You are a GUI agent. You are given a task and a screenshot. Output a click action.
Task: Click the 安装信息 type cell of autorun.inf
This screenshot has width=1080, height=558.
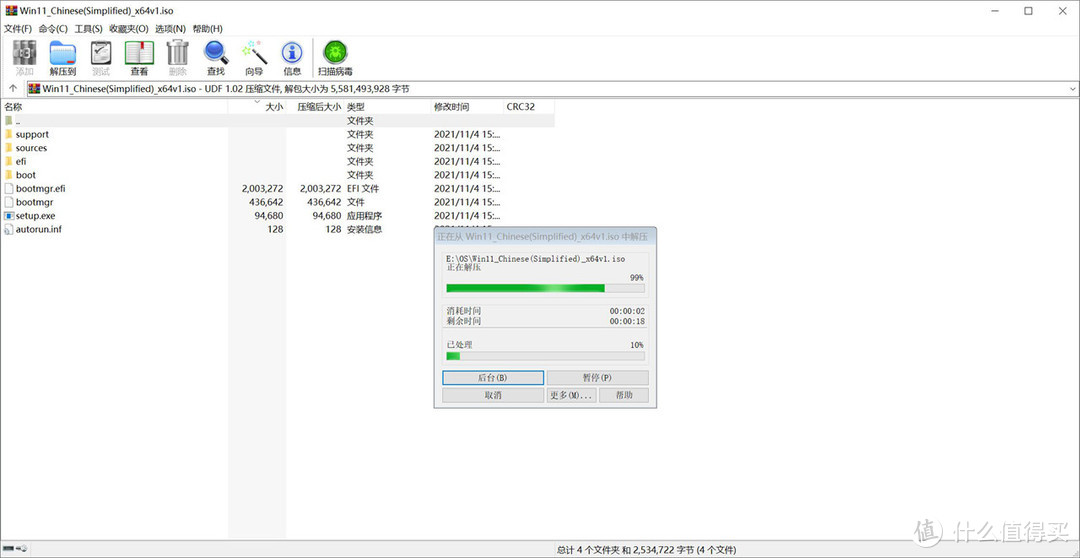coord(364,229)
